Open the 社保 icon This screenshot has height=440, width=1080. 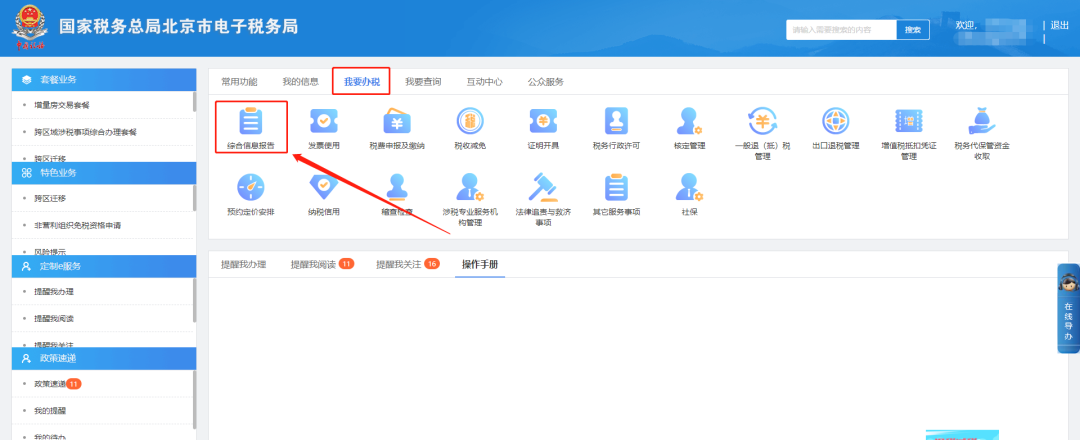[689, 187]
